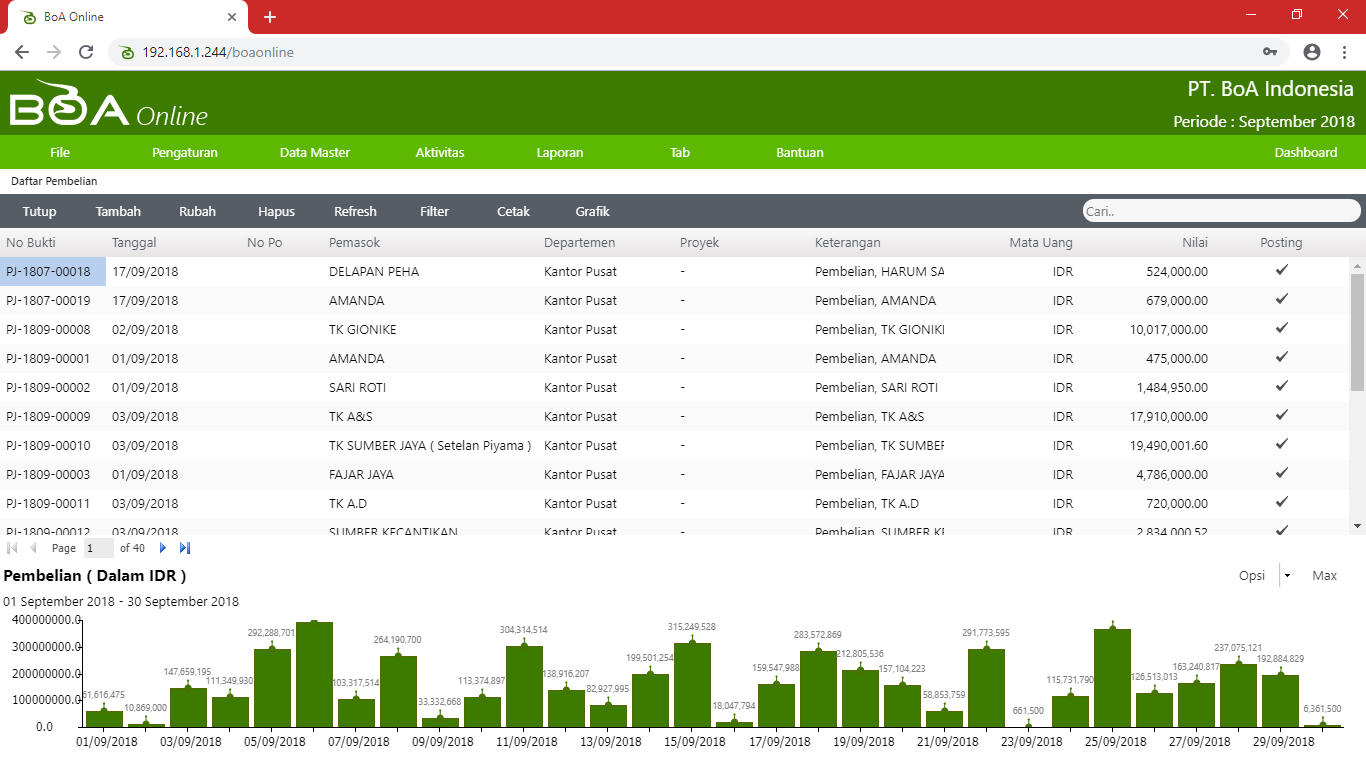Click the Tambah button
The width and height of the screenshot is (1366, 766).
pos(118,211)
